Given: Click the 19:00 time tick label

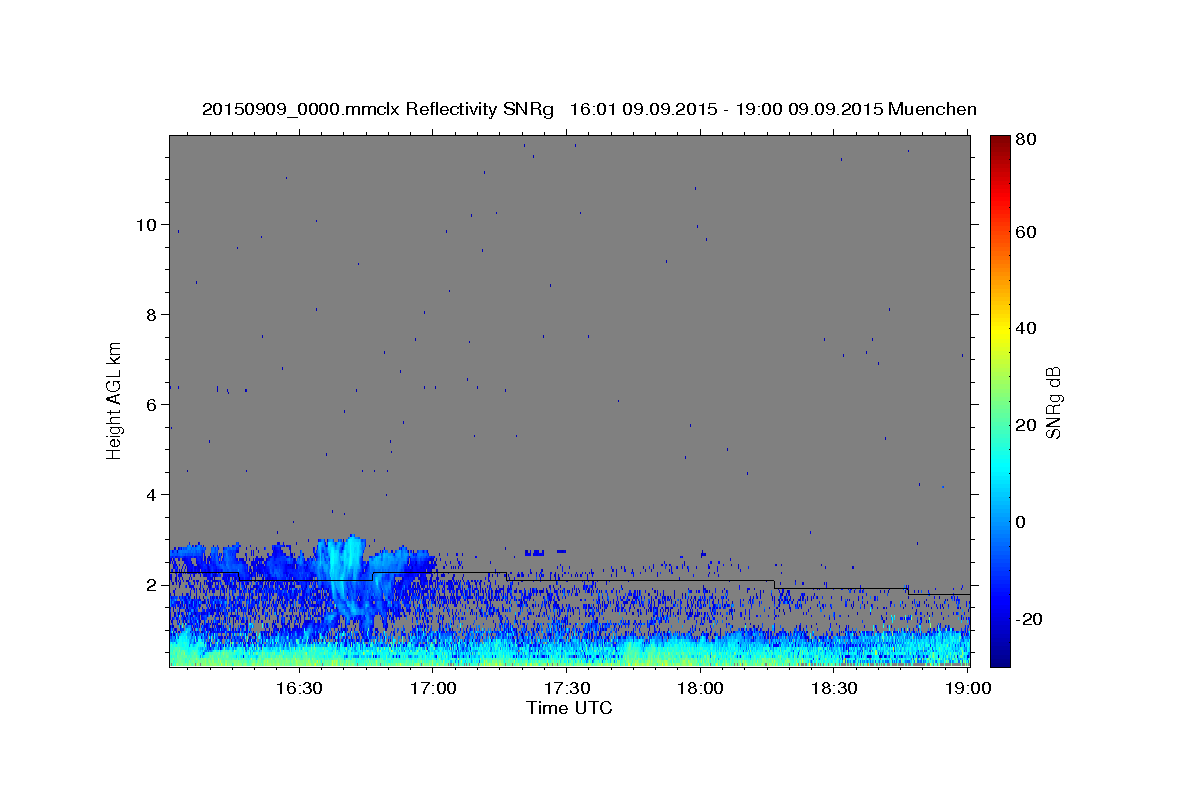Looking at the screenshot, I should 967,689.
